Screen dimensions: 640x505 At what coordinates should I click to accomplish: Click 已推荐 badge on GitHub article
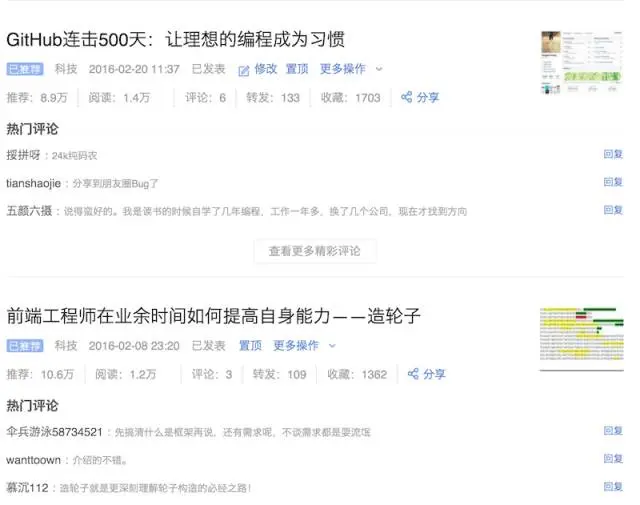pyautogui.click(x=25, y=69)
